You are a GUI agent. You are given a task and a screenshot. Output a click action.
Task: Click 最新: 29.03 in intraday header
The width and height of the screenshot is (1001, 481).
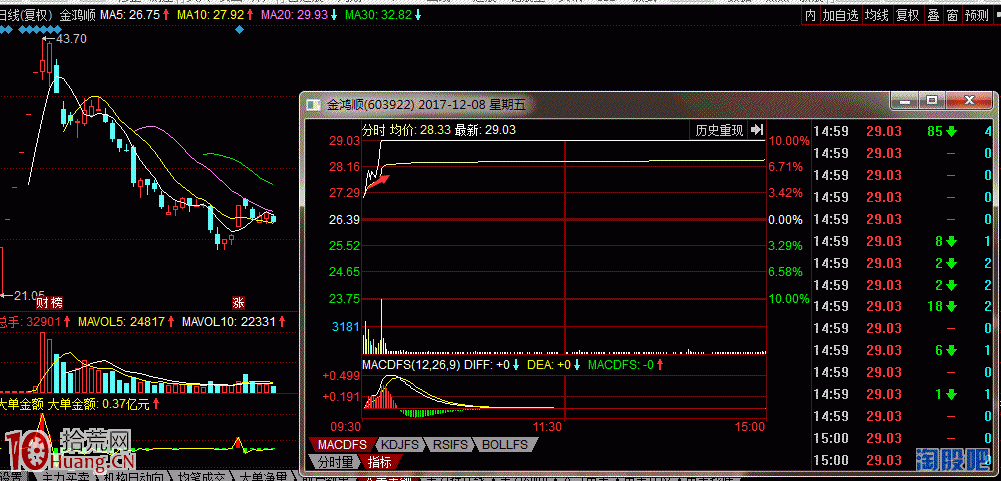coord(485,130)
